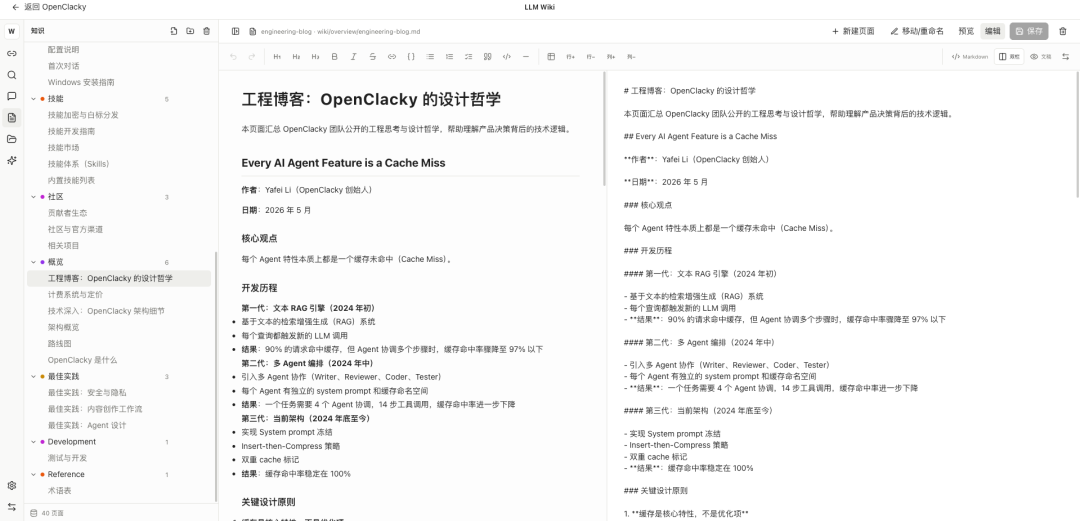
Task: Collapse the 社区 category
Action: click(33, 196)
